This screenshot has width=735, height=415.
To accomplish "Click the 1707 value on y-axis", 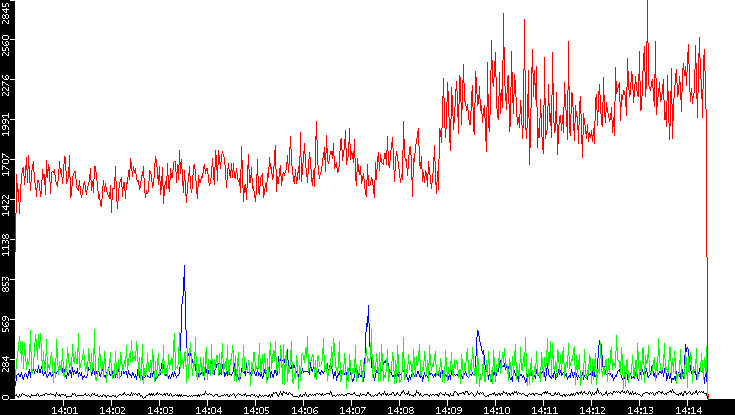I will pyautogui.click(x=5, y=165).
